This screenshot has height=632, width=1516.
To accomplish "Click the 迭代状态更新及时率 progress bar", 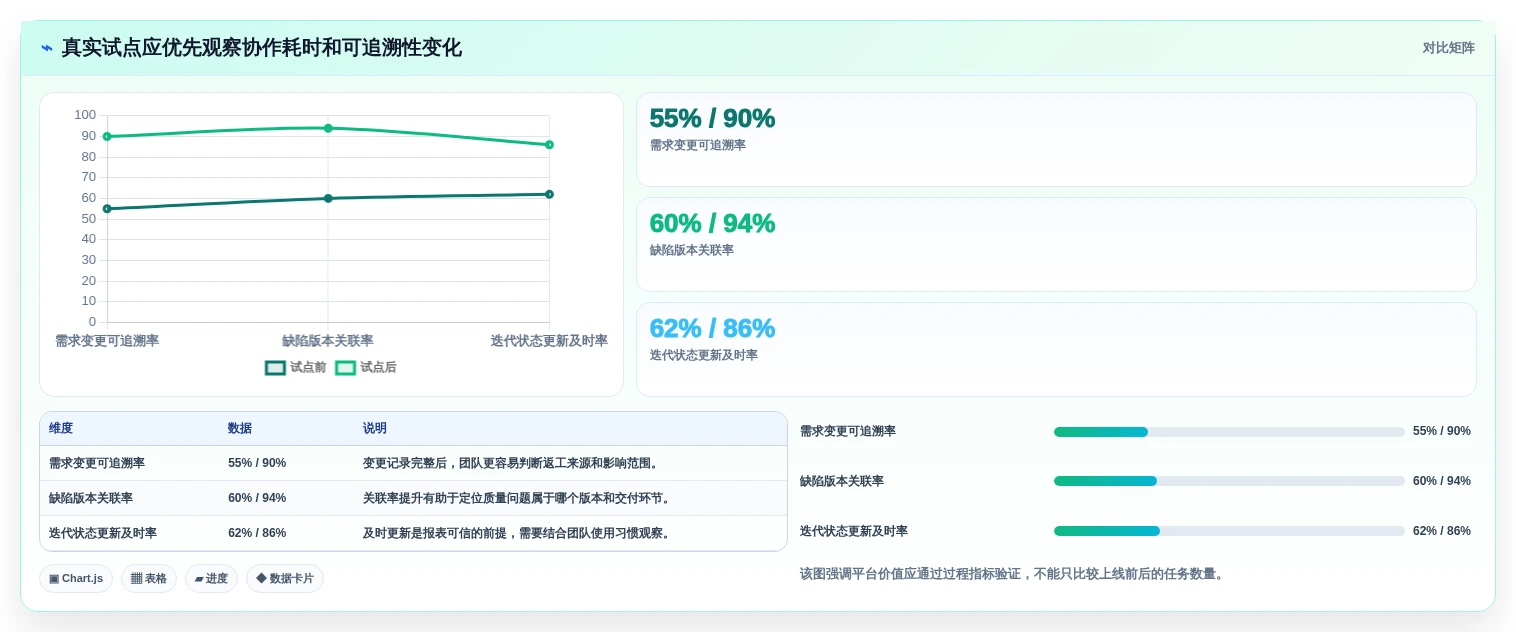I will [1229, 531].
